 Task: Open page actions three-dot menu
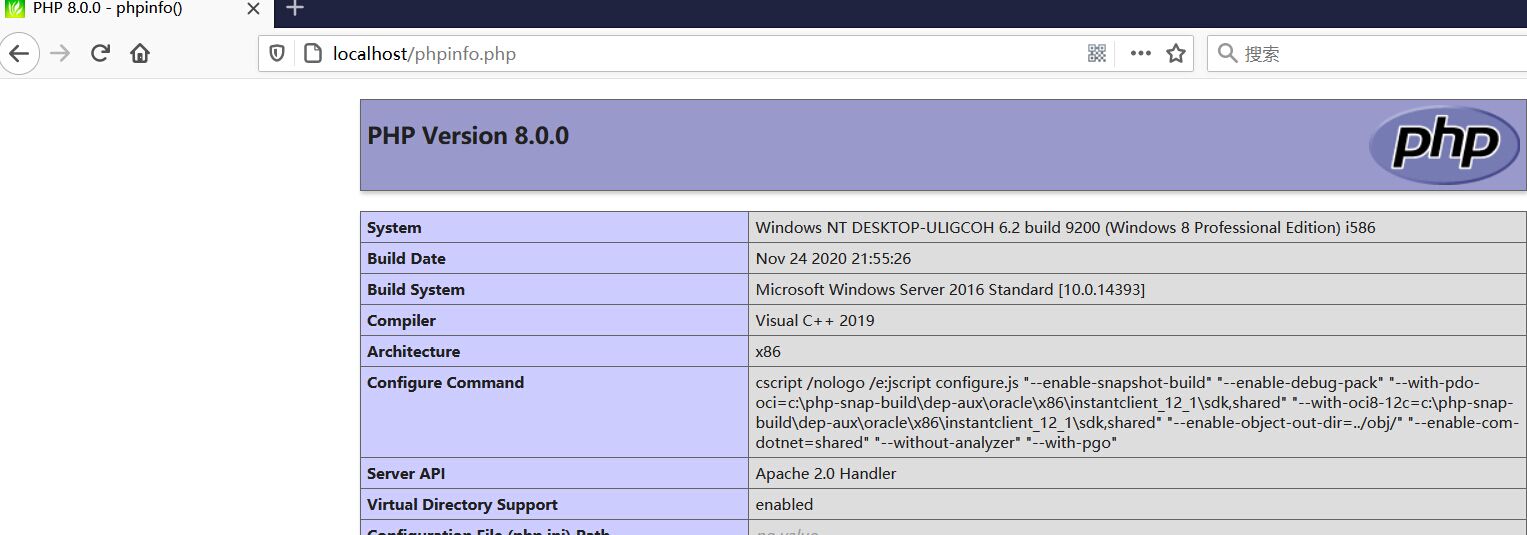tap(1140, 53)
